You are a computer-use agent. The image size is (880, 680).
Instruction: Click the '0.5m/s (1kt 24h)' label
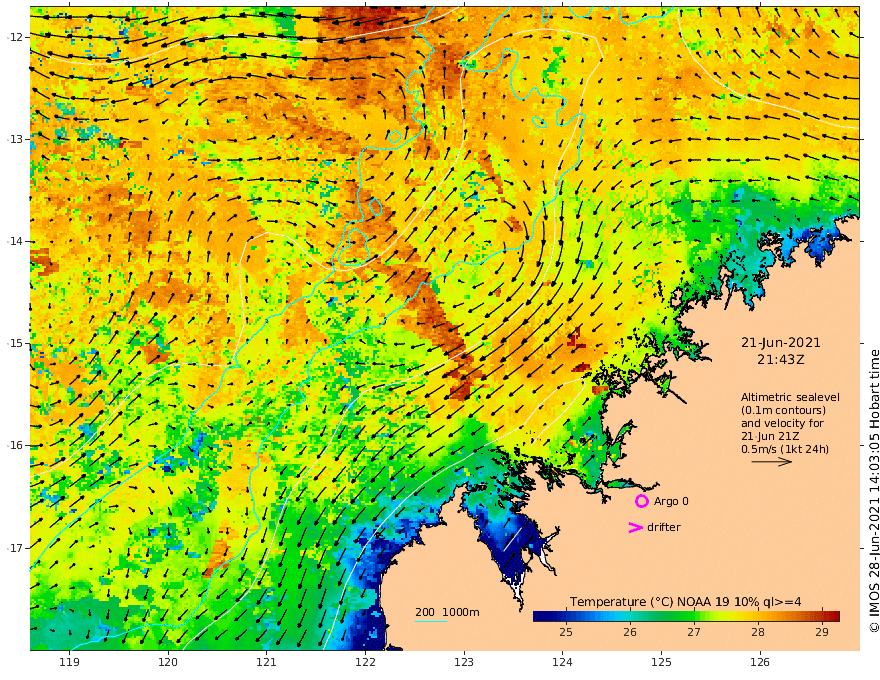785,449
